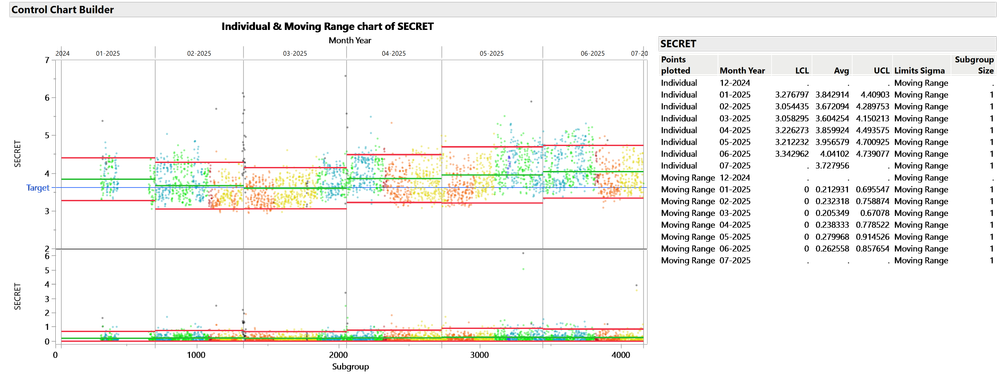This screenshot has height=386, width=999.
Task: Click the blue Target reference line label
Action: coord(37,188)
